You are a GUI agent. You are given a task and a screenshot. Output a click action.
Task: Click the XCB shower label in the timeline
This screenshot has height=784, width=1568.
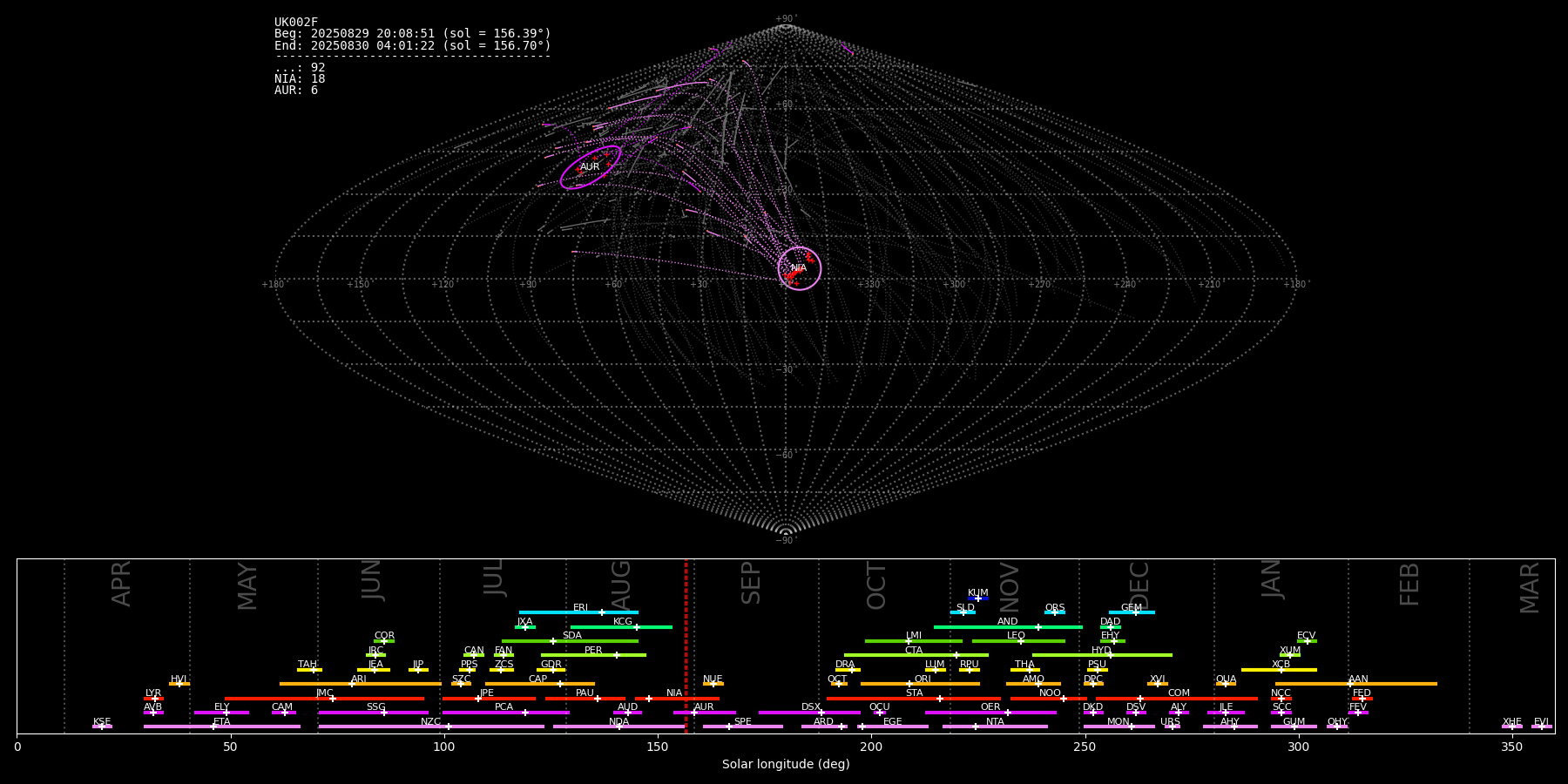(1281, 665)
